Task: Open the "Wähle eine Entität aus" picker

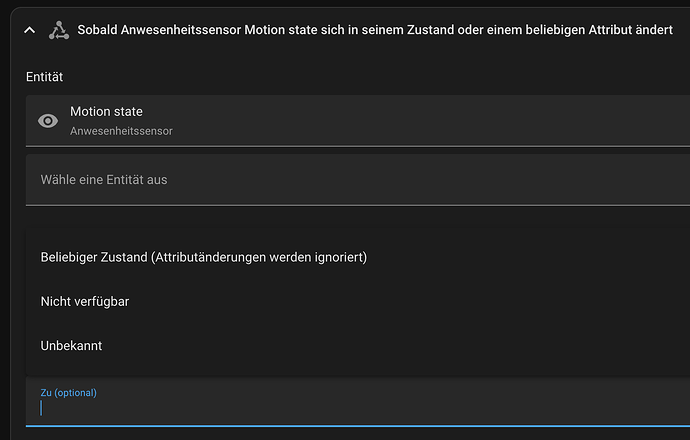Action: point(358,180)
